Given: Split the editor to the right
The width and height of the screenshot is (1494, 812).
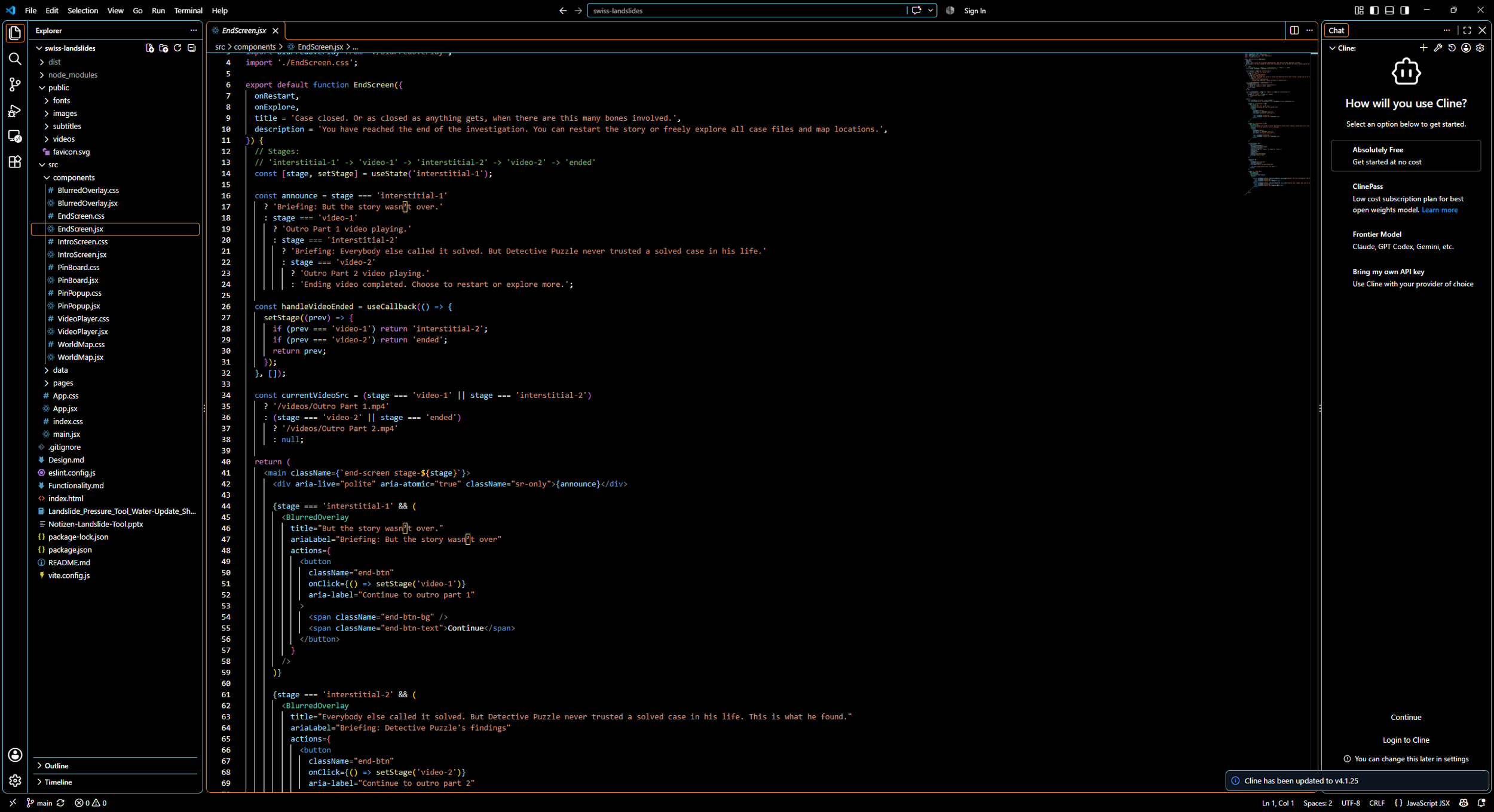Looking at the screenshot, I should pos(1294,30).
